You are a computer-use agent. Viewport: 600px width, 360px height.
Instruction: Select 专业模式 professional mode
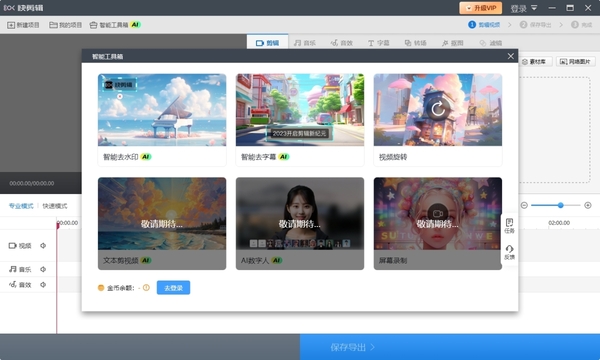[21, 206]
